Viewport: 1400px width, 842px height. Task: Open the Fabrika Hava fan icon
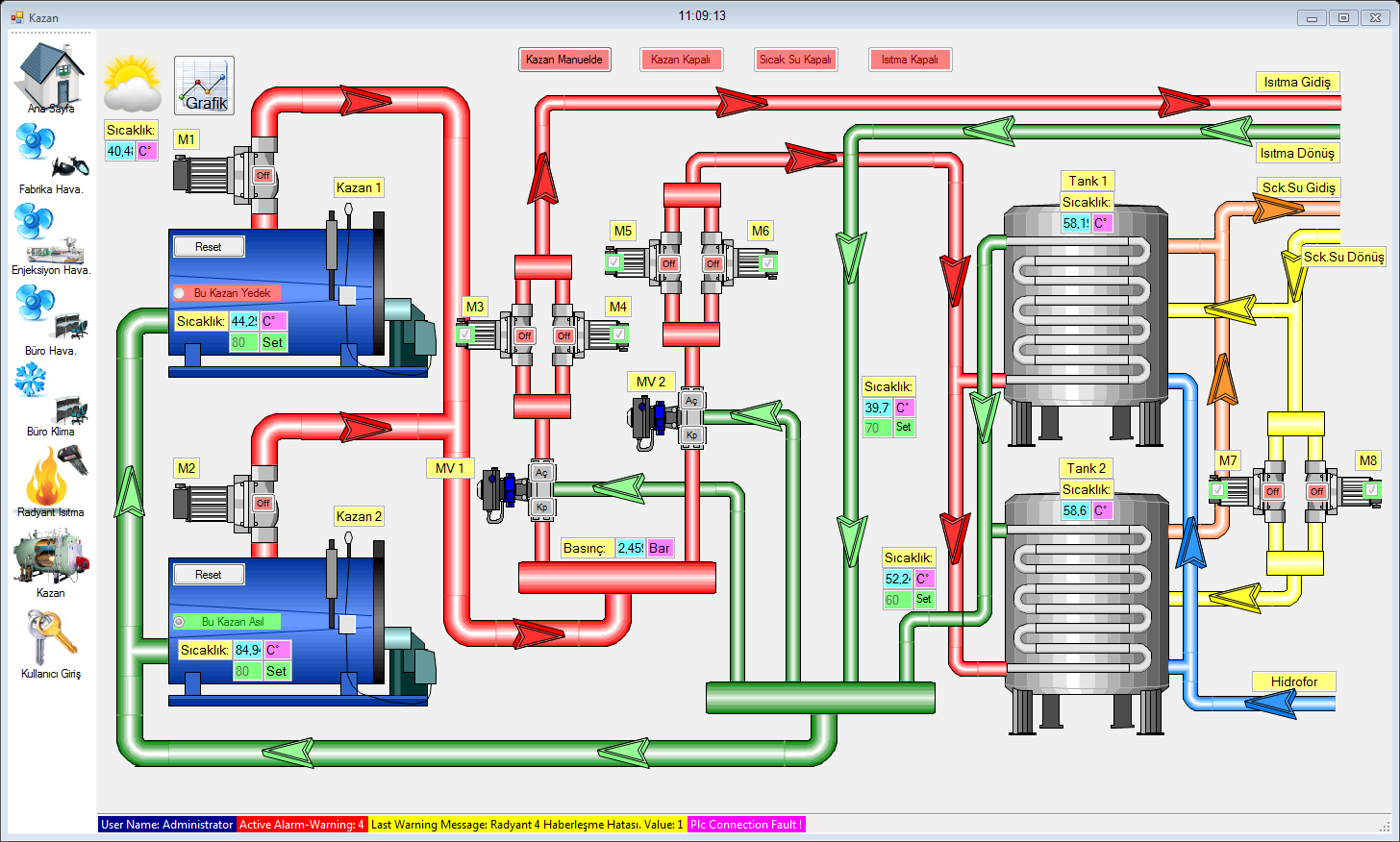[x=50, y=154]
